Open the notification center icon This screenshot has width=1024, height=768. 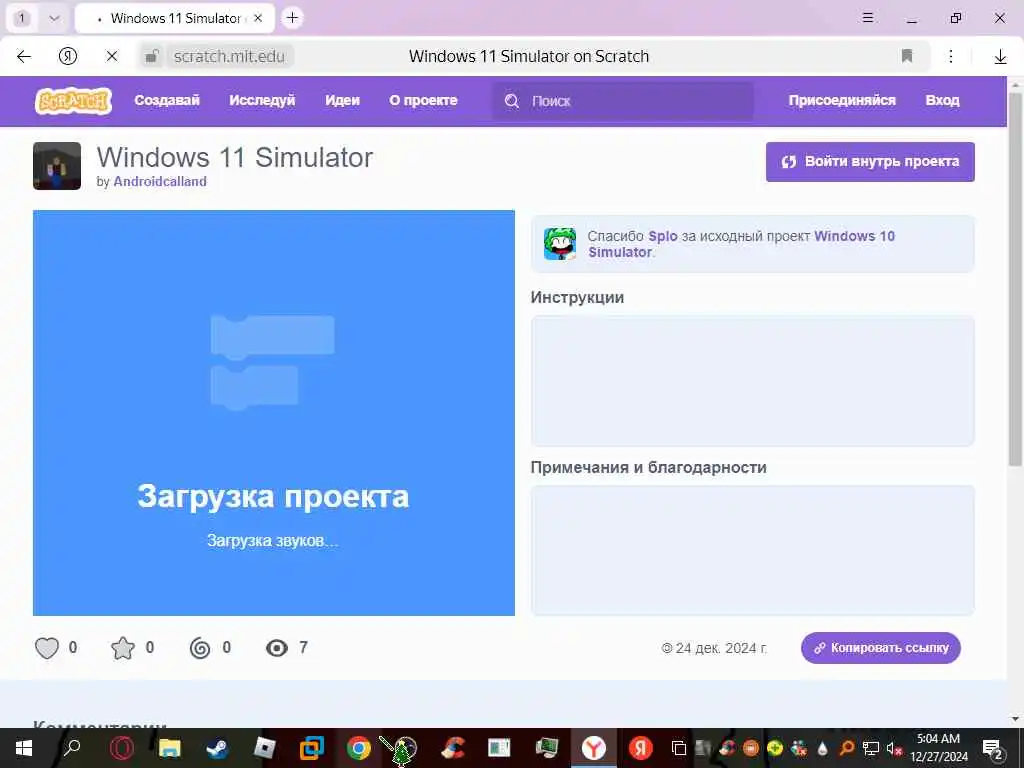coord(993,749)
